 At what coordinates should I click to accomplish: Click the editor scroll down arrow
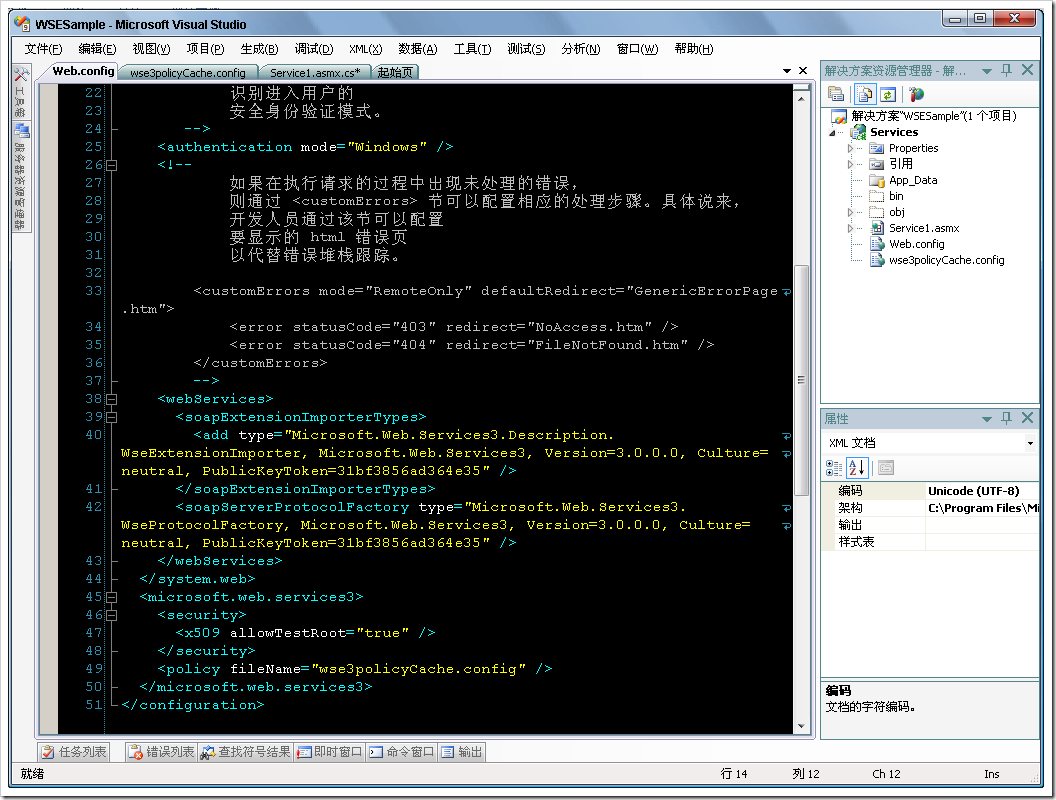click(801, 726)
